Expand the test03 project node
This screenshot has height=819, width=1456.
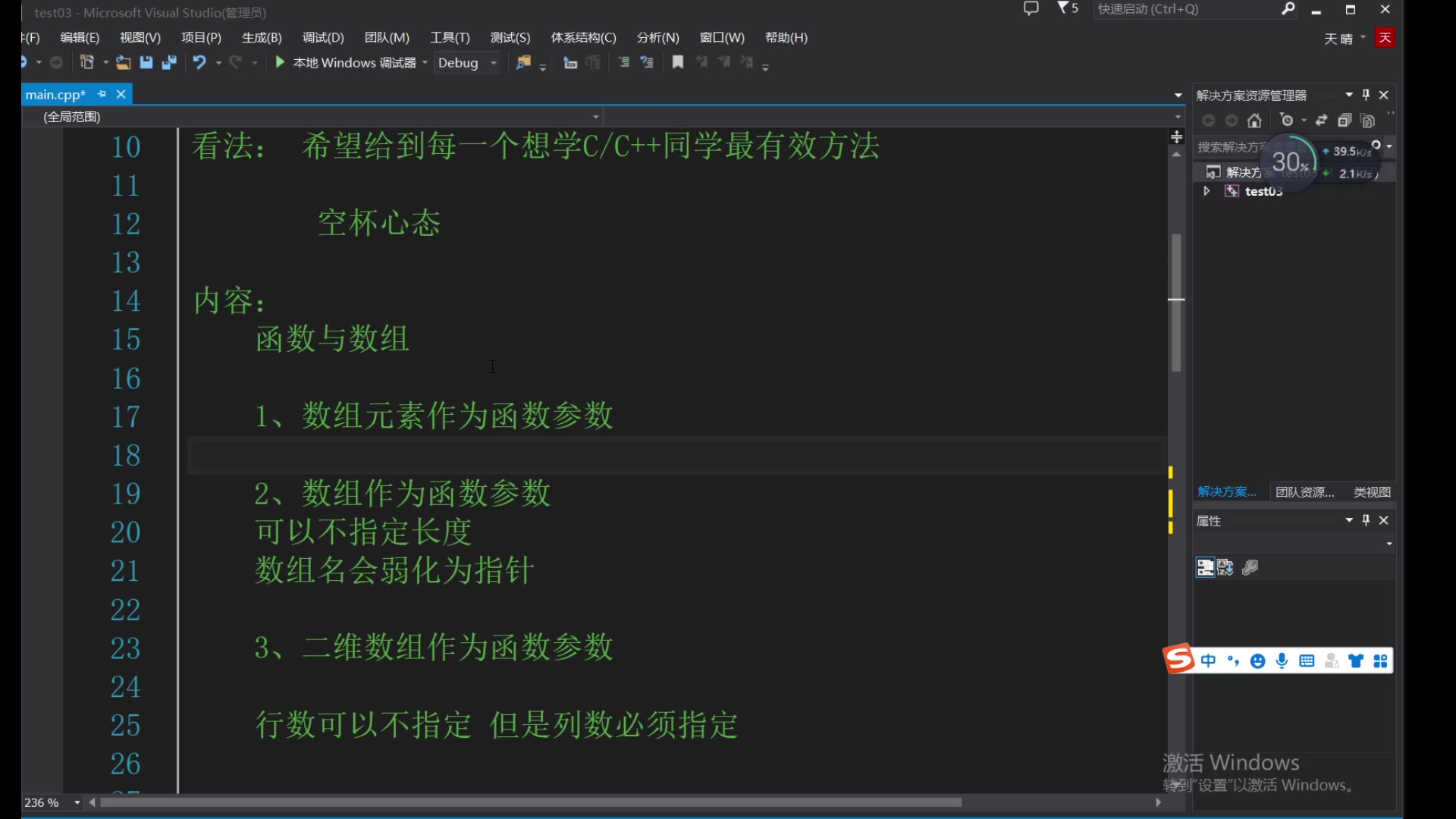tap(1206, 191)
